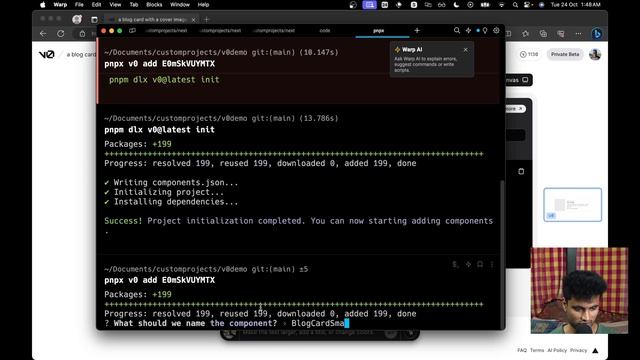Click the component name input BlogCardSma

[x=320, y=323]
